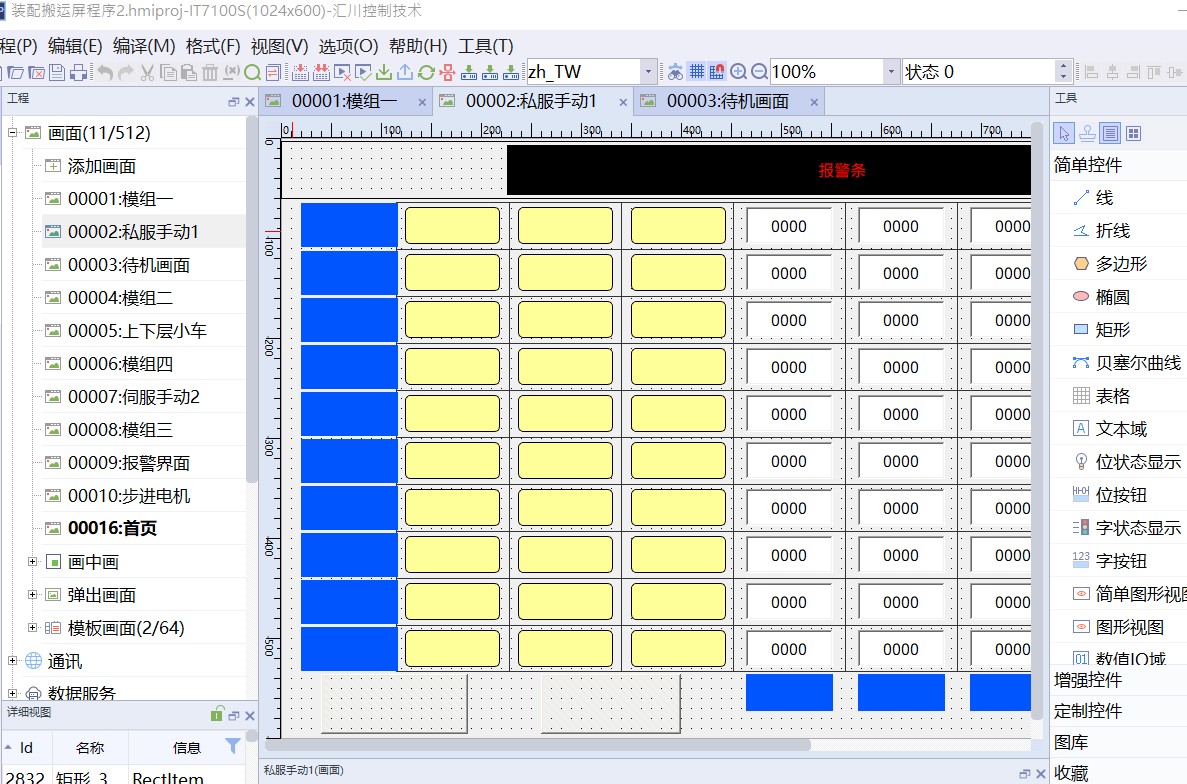The height and width of the screenshot is (784, 1187).
Task: Select the Rectangle (矩形) tool
Action: (1112, 330)
